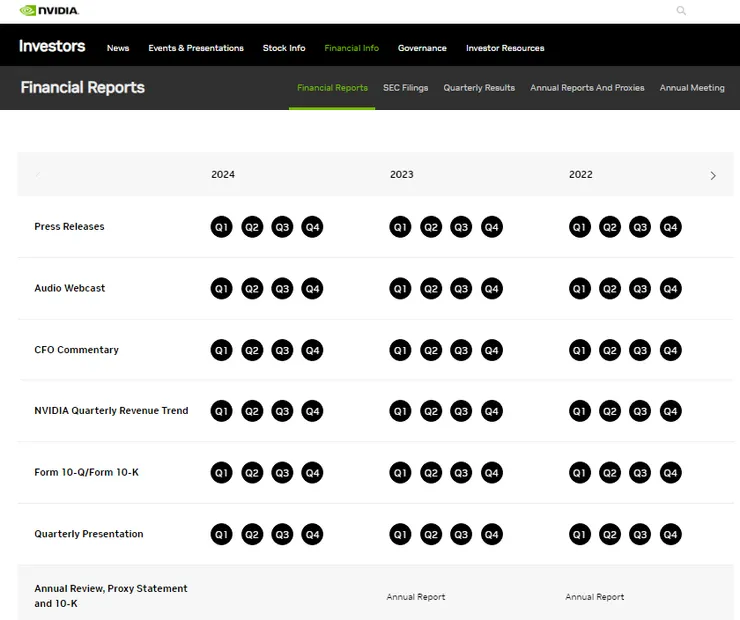Click the CFO Commentary row label

(x=76, y=350)
